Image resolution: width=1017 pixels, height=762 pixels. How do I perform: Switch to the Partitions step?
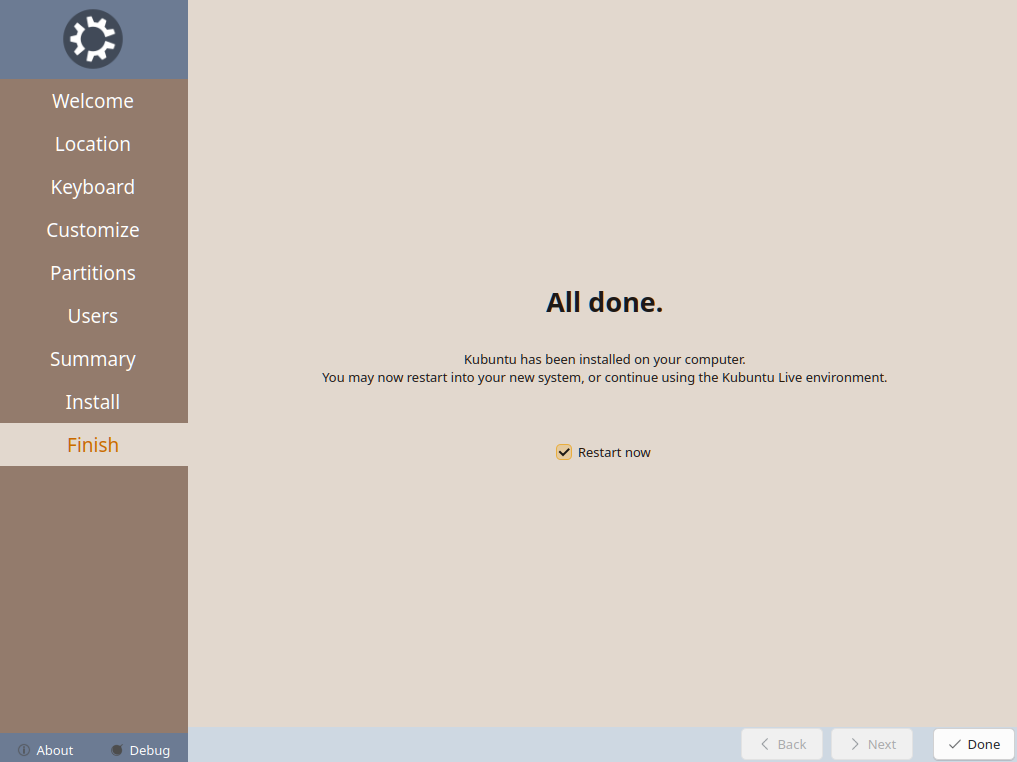point(93,273)
